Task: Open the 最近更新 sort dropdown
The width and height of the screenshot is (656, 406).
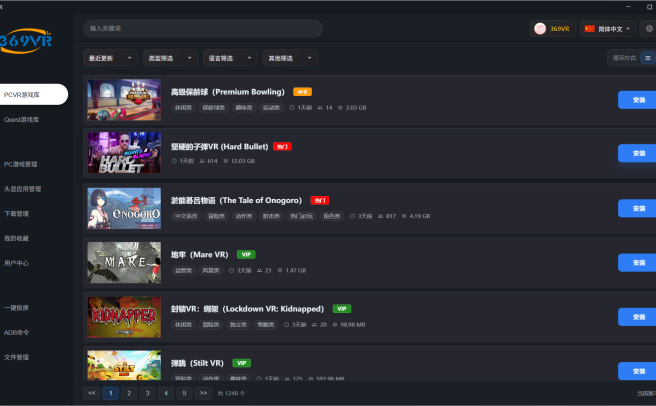Action: point(110,58)
